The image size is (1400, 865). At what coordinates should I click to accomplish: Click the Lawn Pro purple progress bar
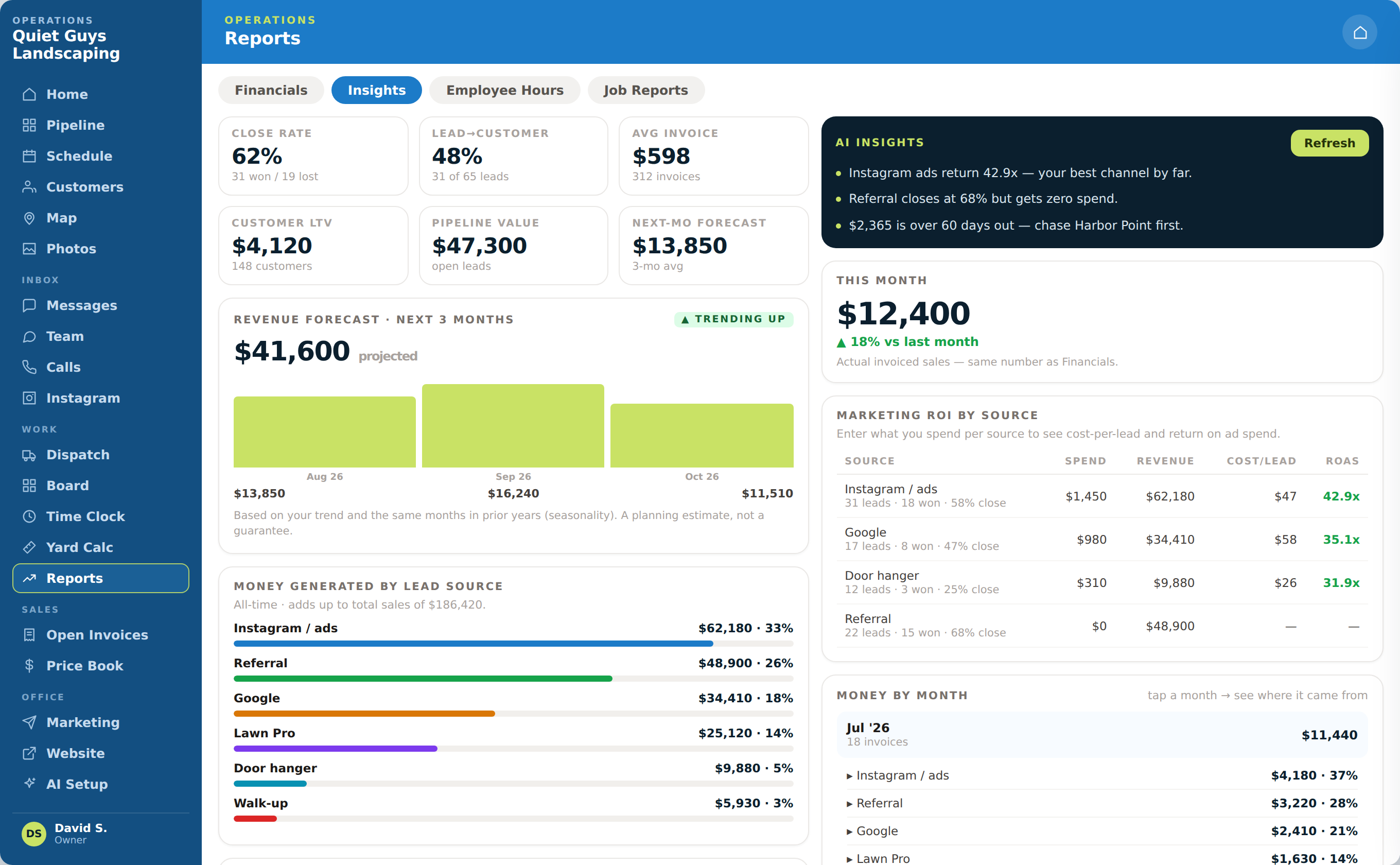click(335, 748)
